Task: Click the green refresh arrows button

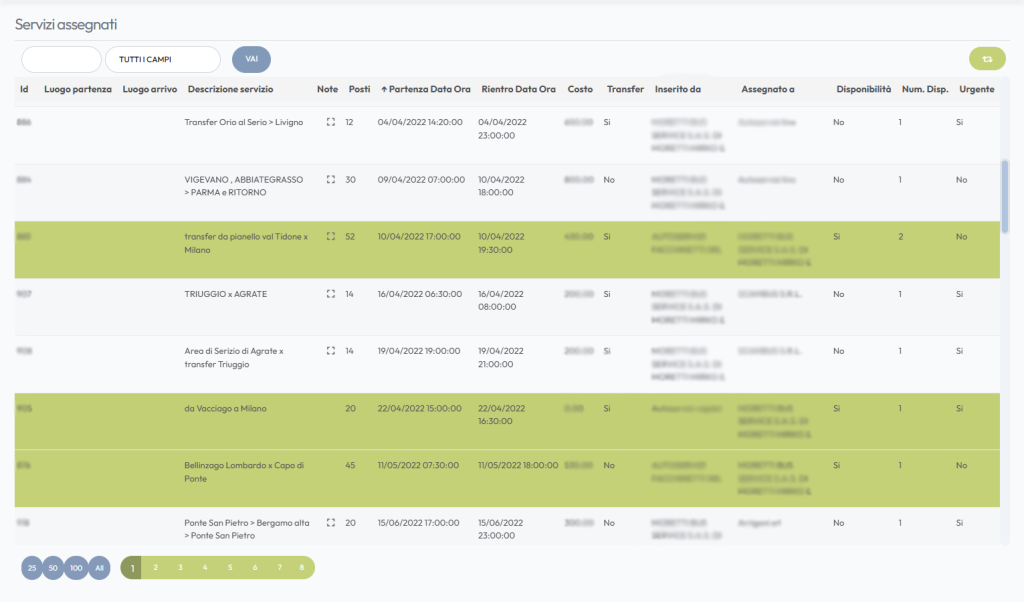Action: 987,59
